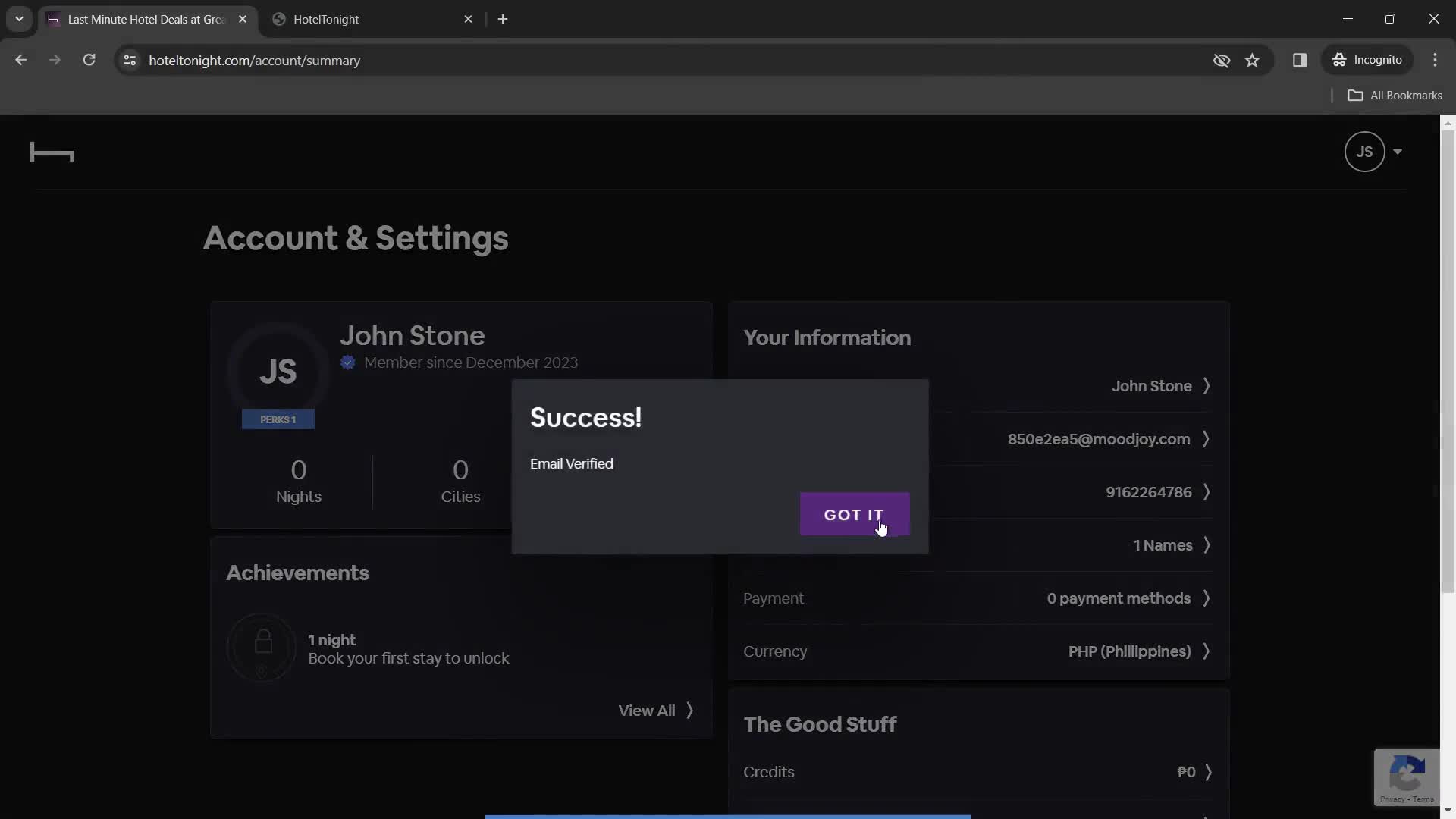Click View All achievements link

[656, 711]
